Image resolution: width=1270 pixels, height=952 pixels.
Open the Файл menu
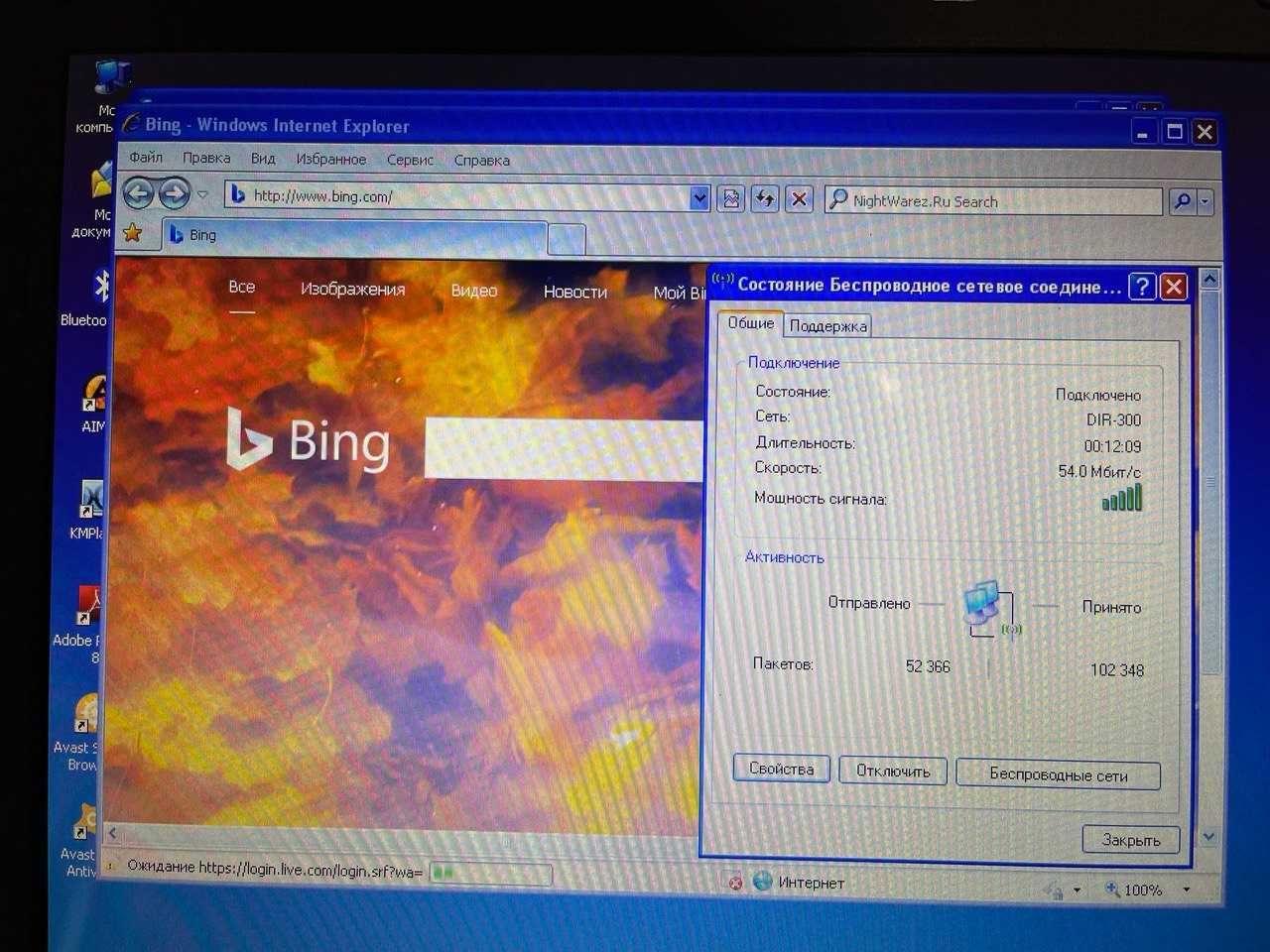point(146,157)
